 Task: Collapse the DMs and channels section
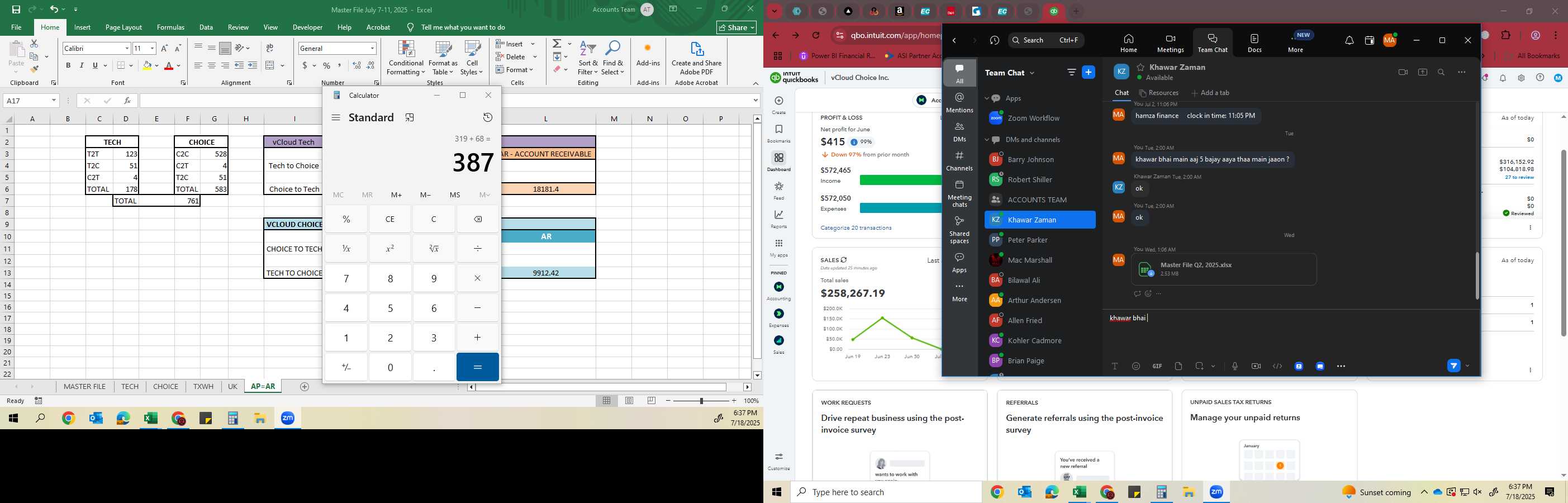tap(987, 140)
